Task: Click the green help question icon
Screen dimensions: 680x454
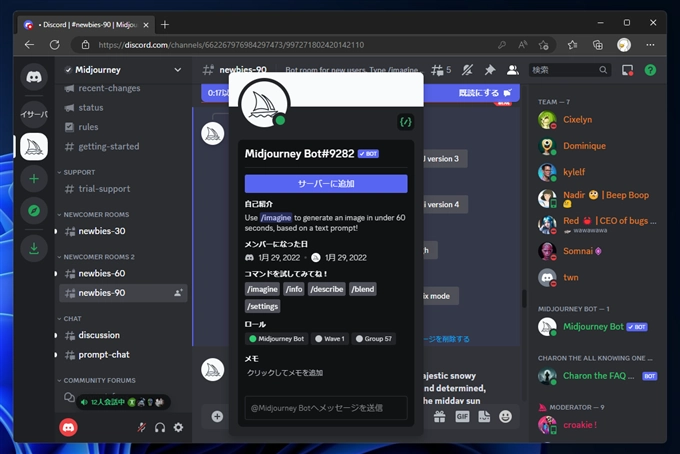Action: point(650,70)
